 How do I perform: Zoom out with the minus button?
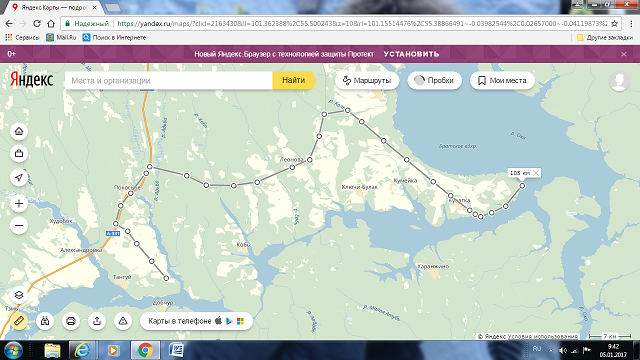coord(19,225)
